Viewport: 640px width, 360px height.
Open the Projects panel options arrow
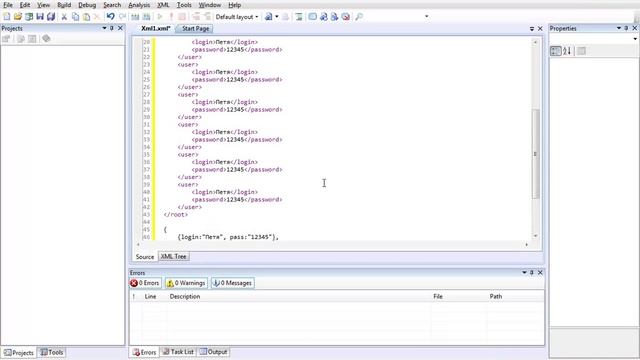104,28
